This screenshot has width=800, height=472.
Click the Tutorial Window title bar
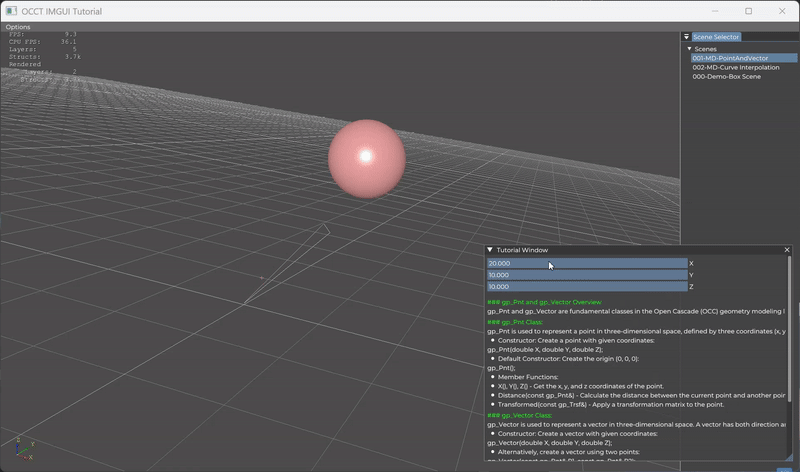pyautogui.click(x=638, y=250)
